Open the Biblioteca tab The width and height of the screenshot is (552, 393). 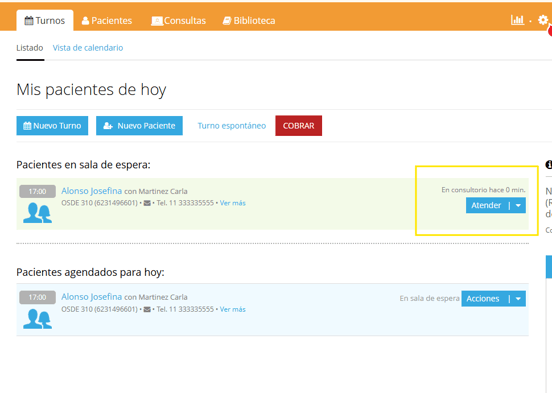pos(249,21)
